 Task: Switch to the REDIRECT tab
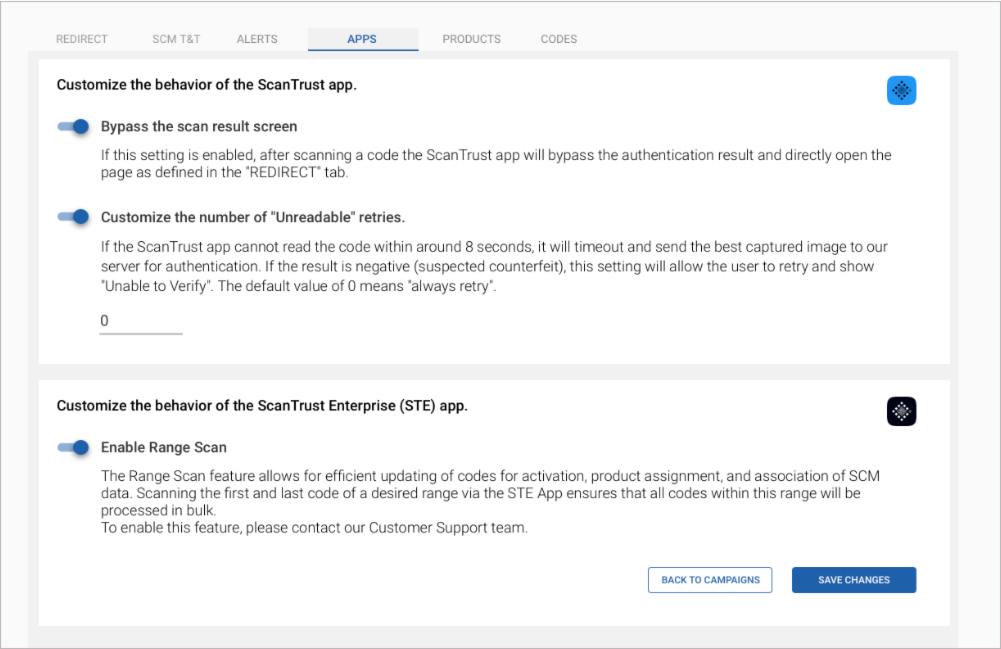pos(82,39)
